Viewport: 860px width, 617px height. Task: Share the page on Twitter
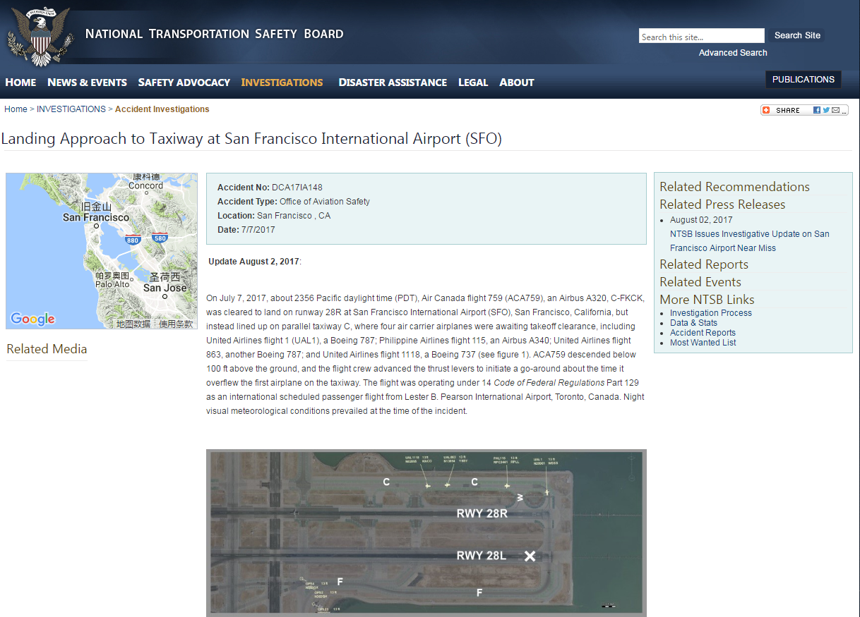pyautogui.click(x=826, y=110)
